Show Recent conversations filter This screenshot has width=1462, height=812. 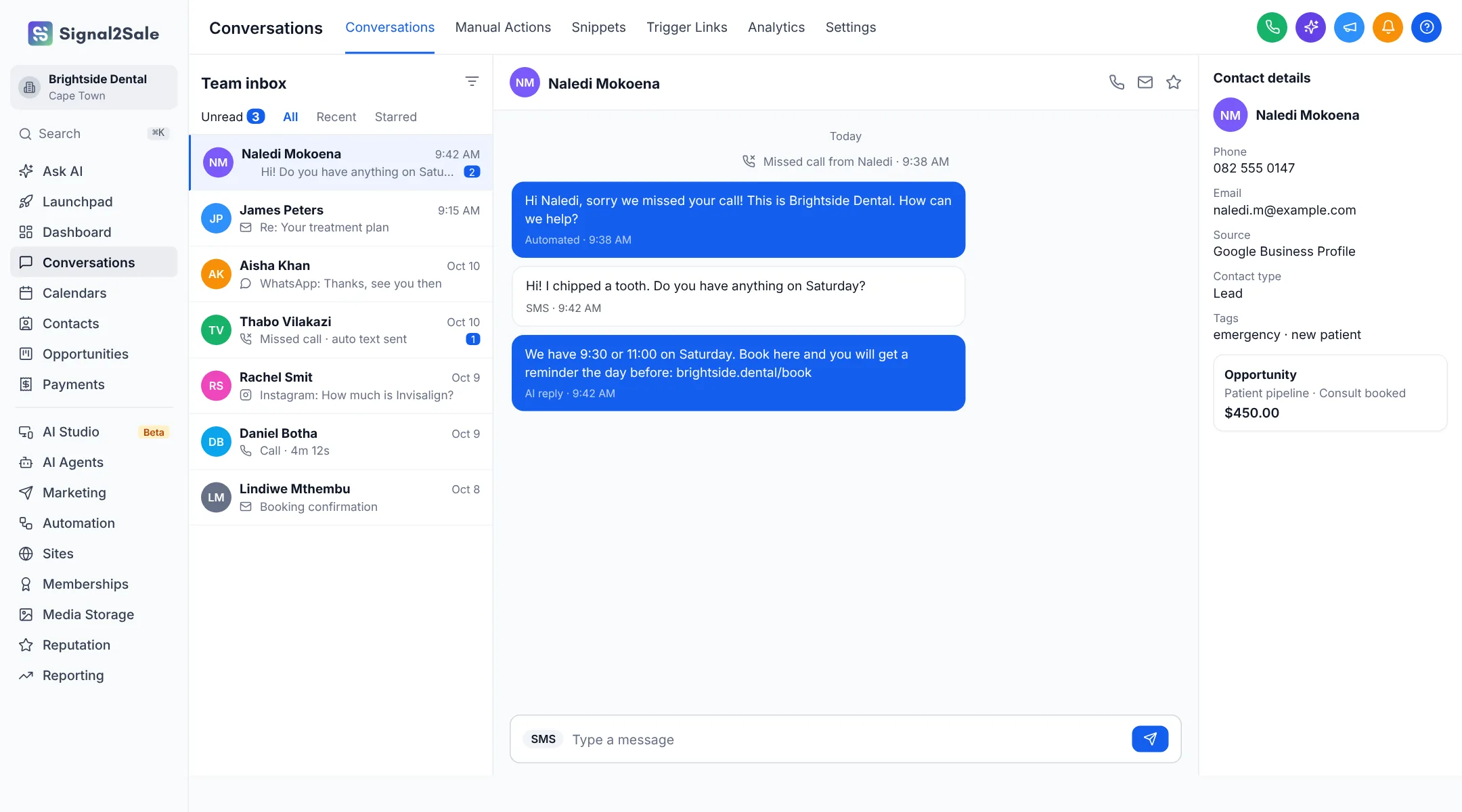tap(336, 116)
